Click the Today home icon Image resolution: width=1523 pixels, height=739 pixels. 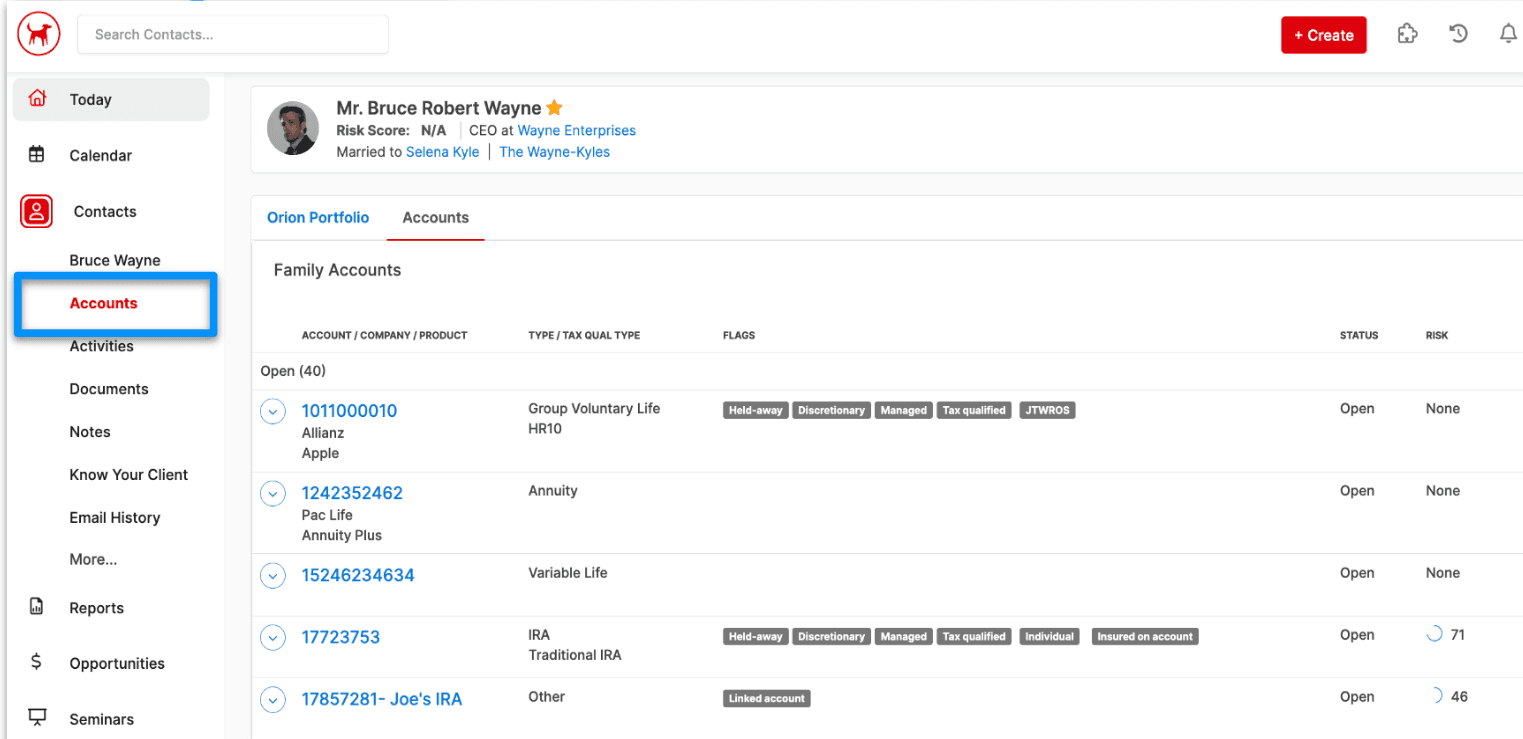[x=37, y=99]
